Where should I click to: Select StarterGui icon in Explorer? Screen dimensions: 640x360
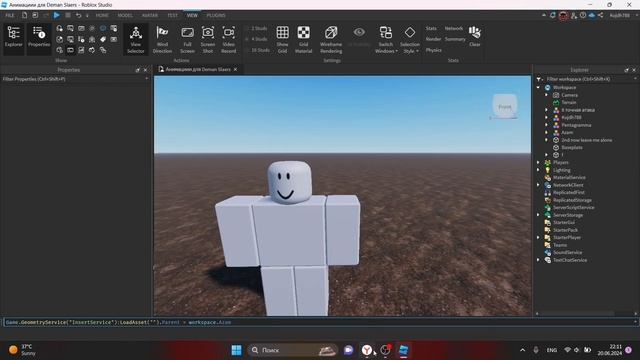[x=548, y=222]
